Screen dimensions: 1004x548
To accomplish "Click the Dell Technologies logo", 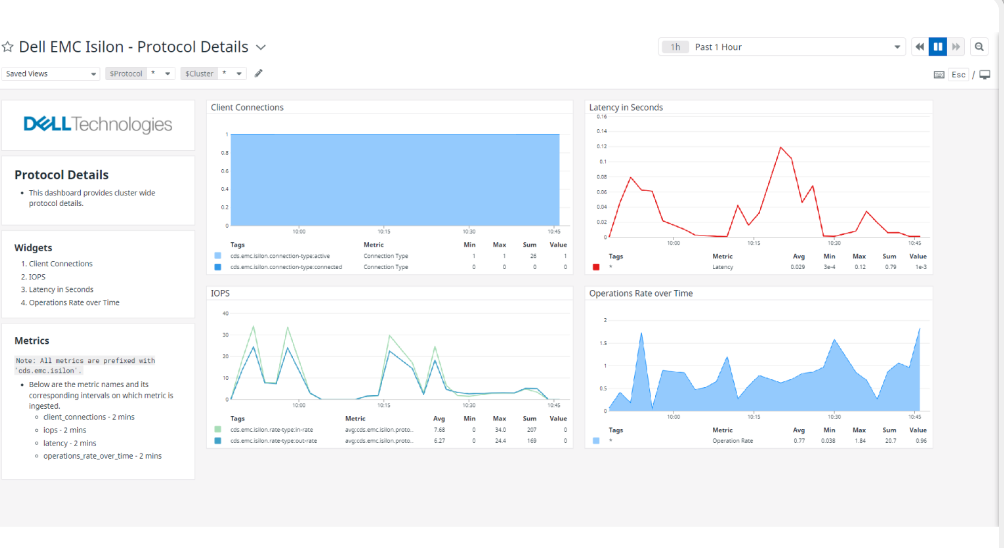I will coord(98,124).
